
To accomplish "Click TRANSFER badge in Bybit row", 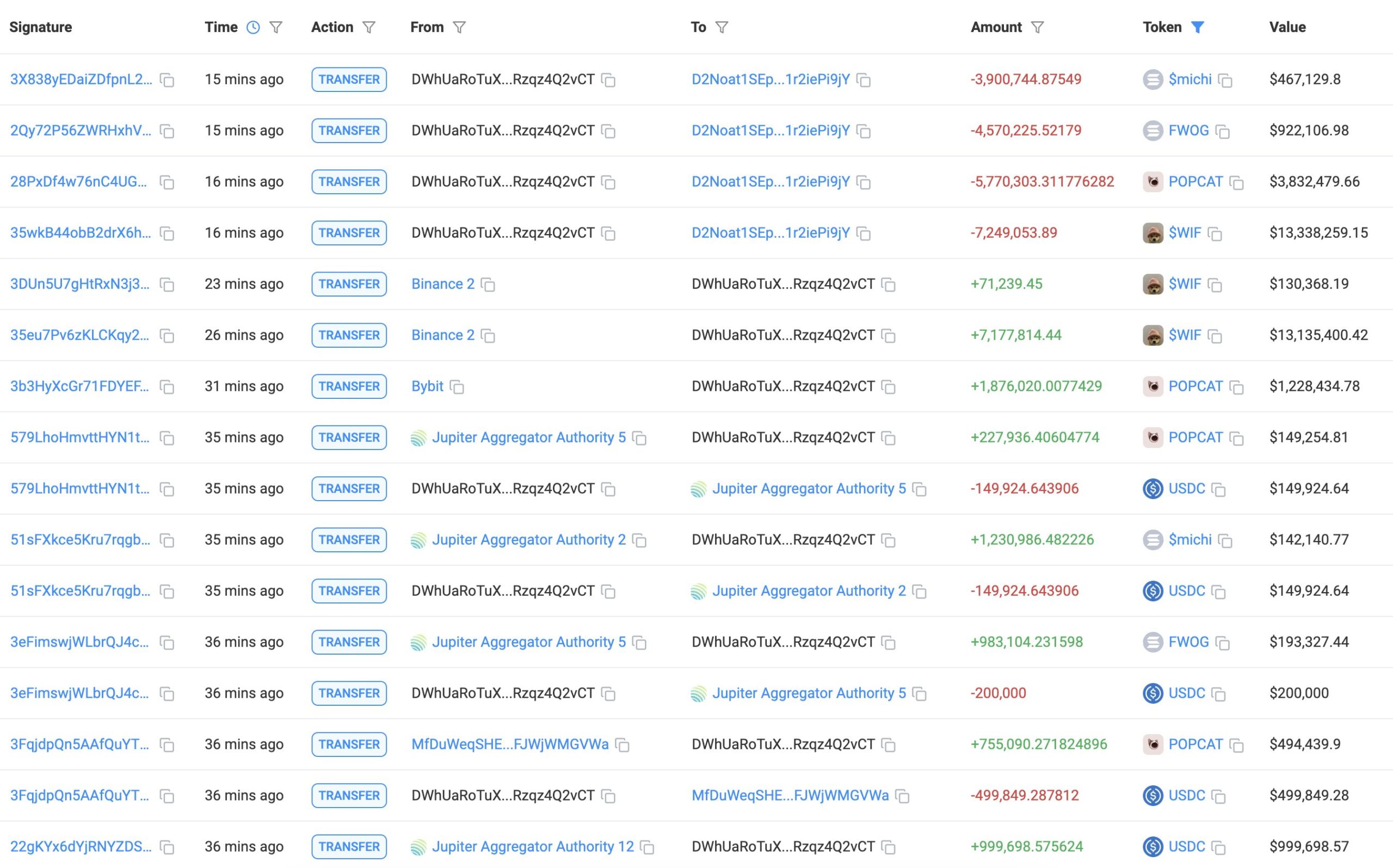I will coord(349,386).
